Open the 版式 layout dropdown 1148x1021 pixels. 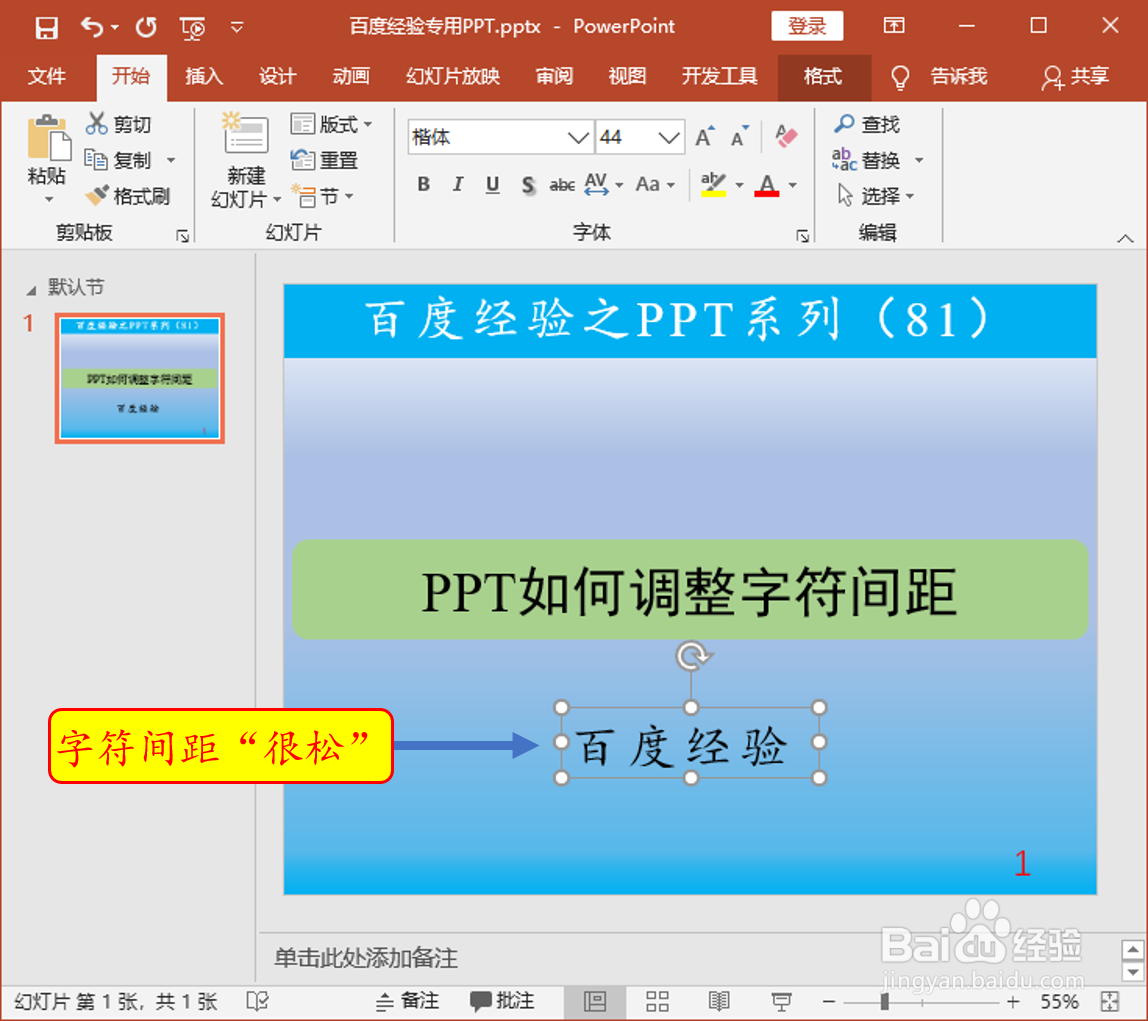coord(332,124)
